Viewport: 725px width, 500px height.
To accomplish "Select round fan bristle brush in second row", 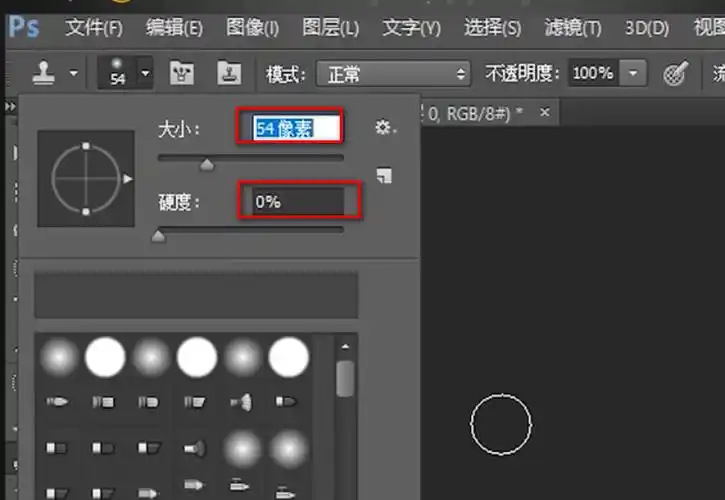I will point(241,402).
